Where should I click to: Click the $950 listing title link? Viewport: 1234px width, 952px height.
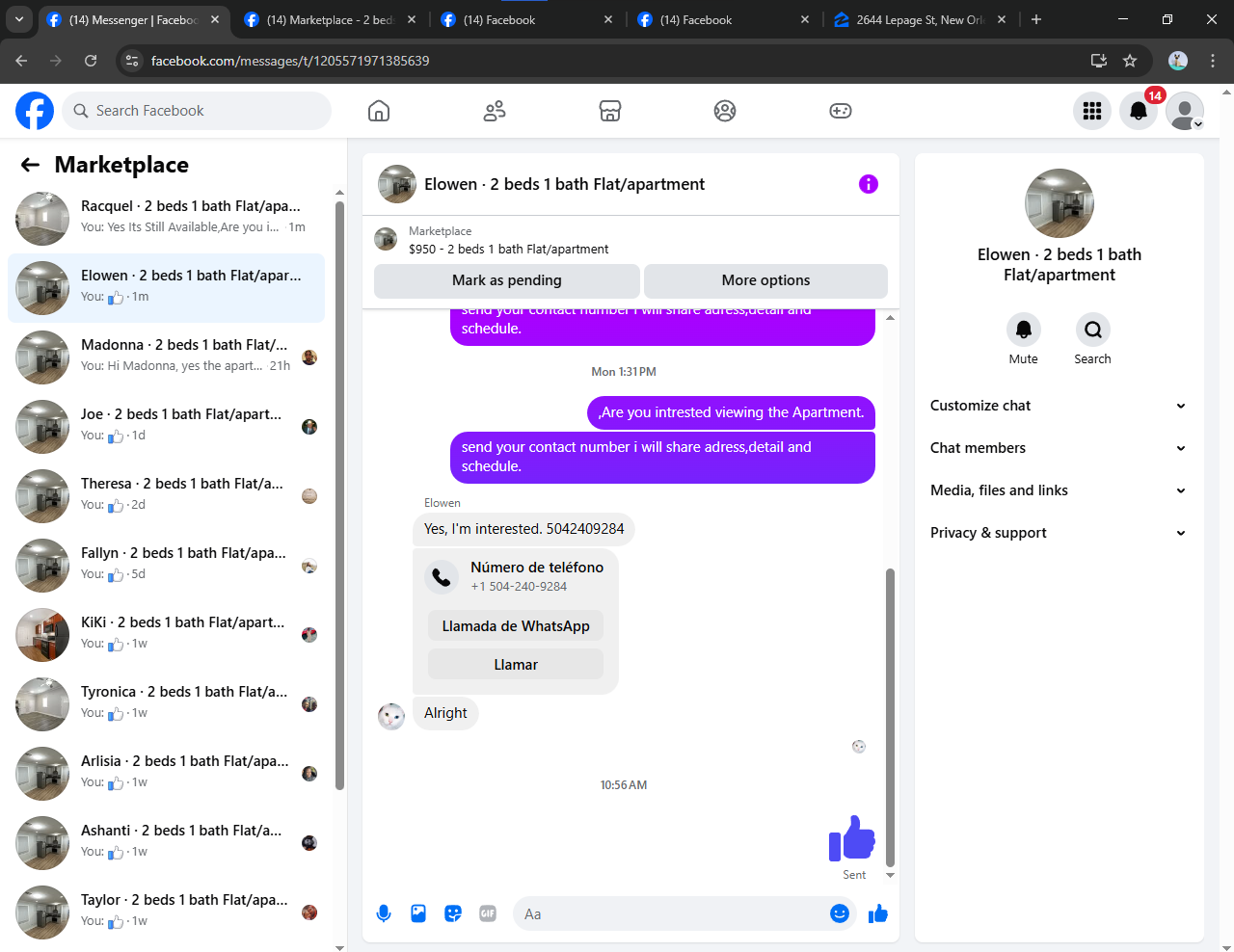pos(509,249)
